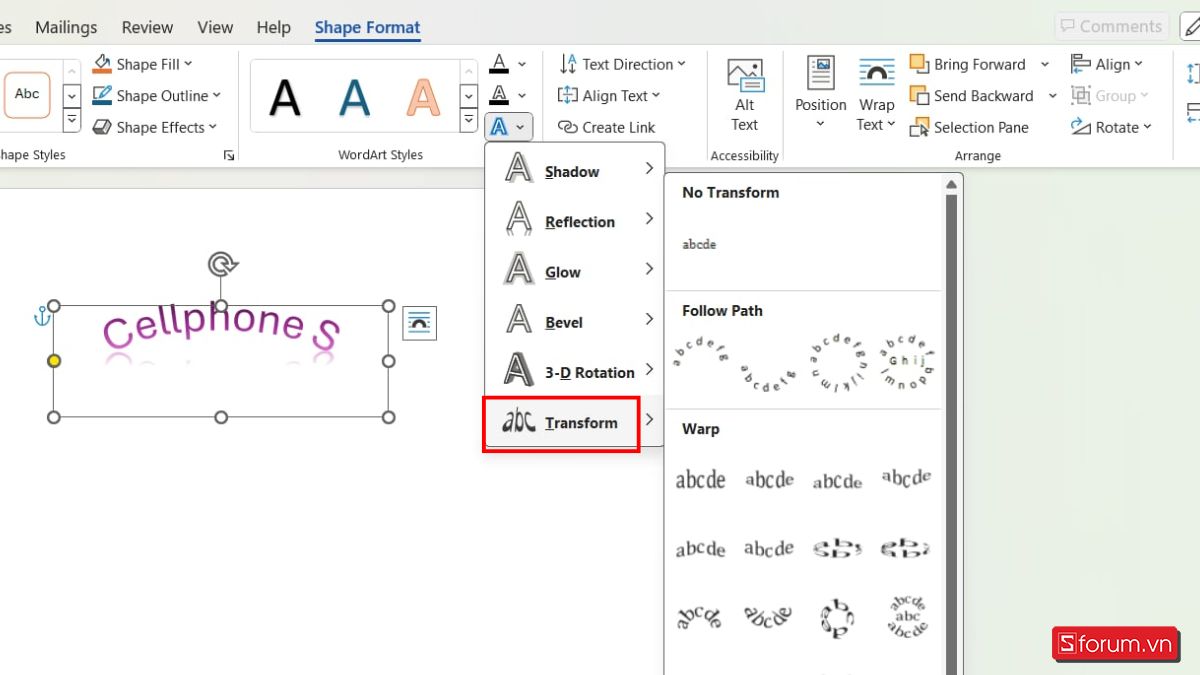Click the rotation handle above the WordArt box

coord(222,264)
